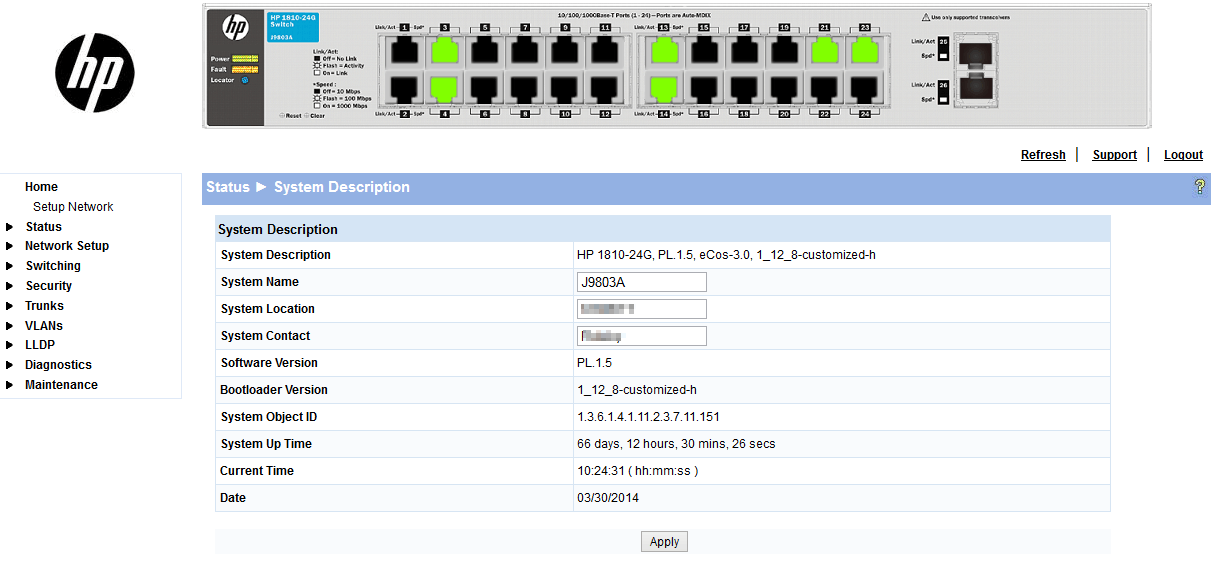This screenshot has height=564, width=1218.
Task: Click port 15 on the switch diagram
Action: (x=704, y=51)
